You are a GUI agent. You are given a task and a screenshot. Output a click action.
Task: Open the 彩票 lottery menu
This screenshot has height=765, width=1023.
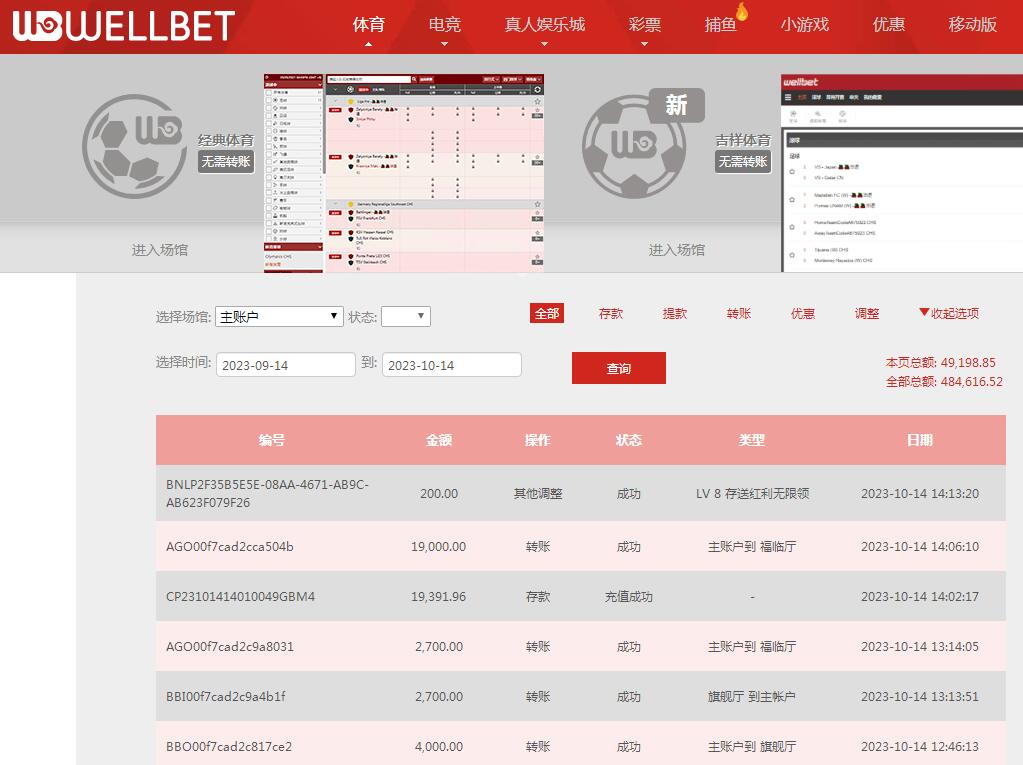[645, 25]
